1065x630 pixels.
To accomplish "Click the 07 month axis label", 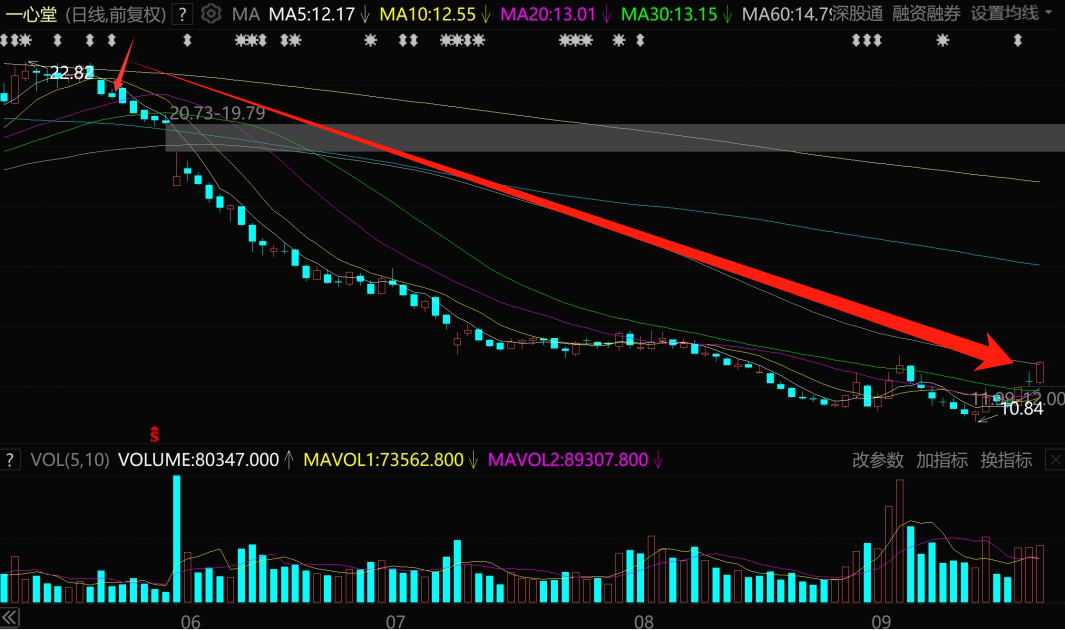I will 395,620.
